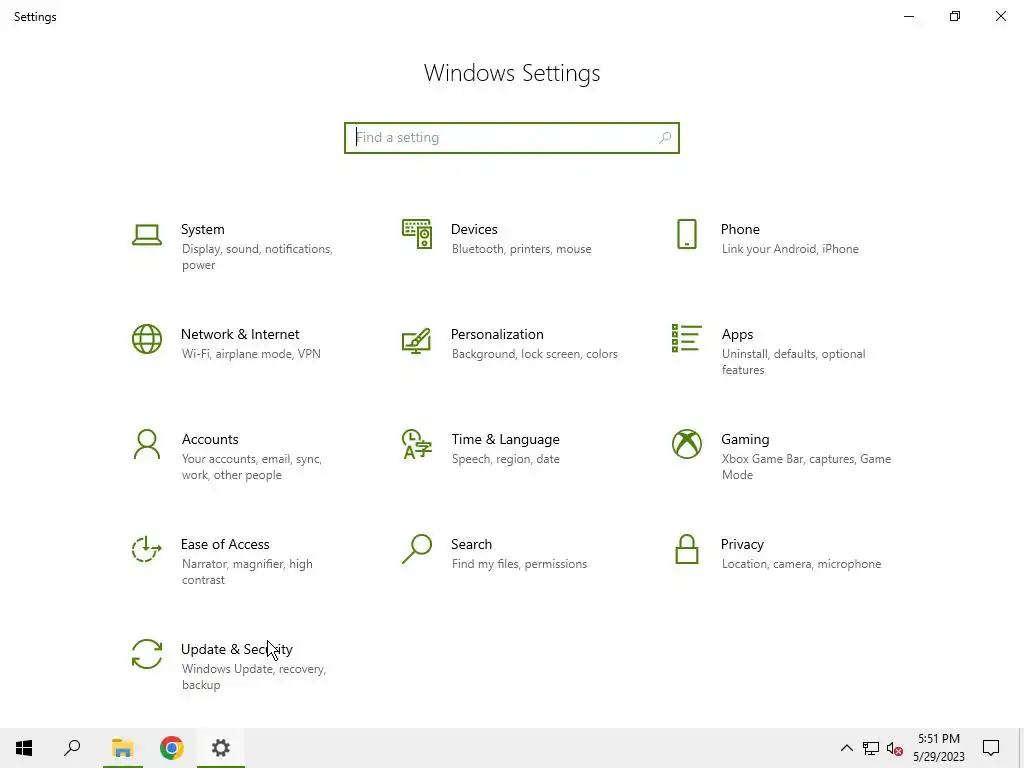Open File Explorer from the taskbar
Image resolution: width=1024 pixels, height=768 pixels.
pyautogui.click(x=122, y=748)
